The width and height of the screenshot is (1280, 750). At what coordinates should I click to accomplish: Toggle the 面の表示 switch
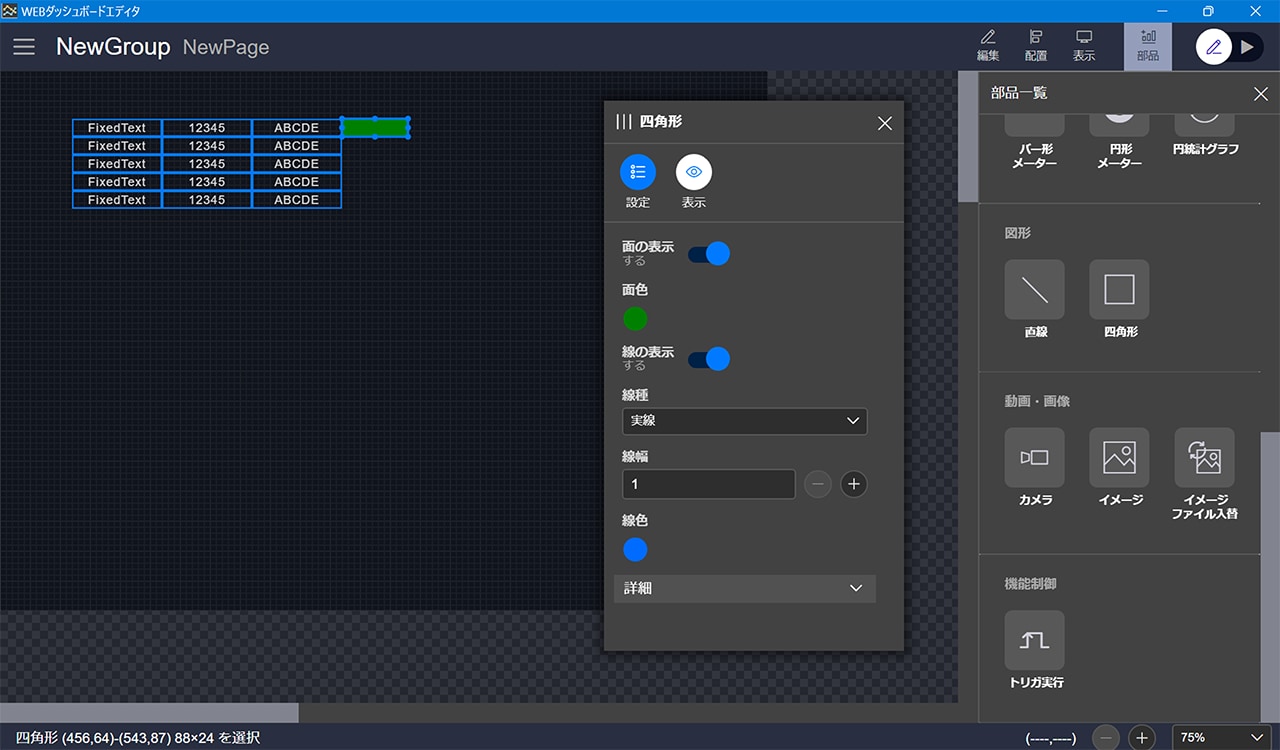coord(709,253)
